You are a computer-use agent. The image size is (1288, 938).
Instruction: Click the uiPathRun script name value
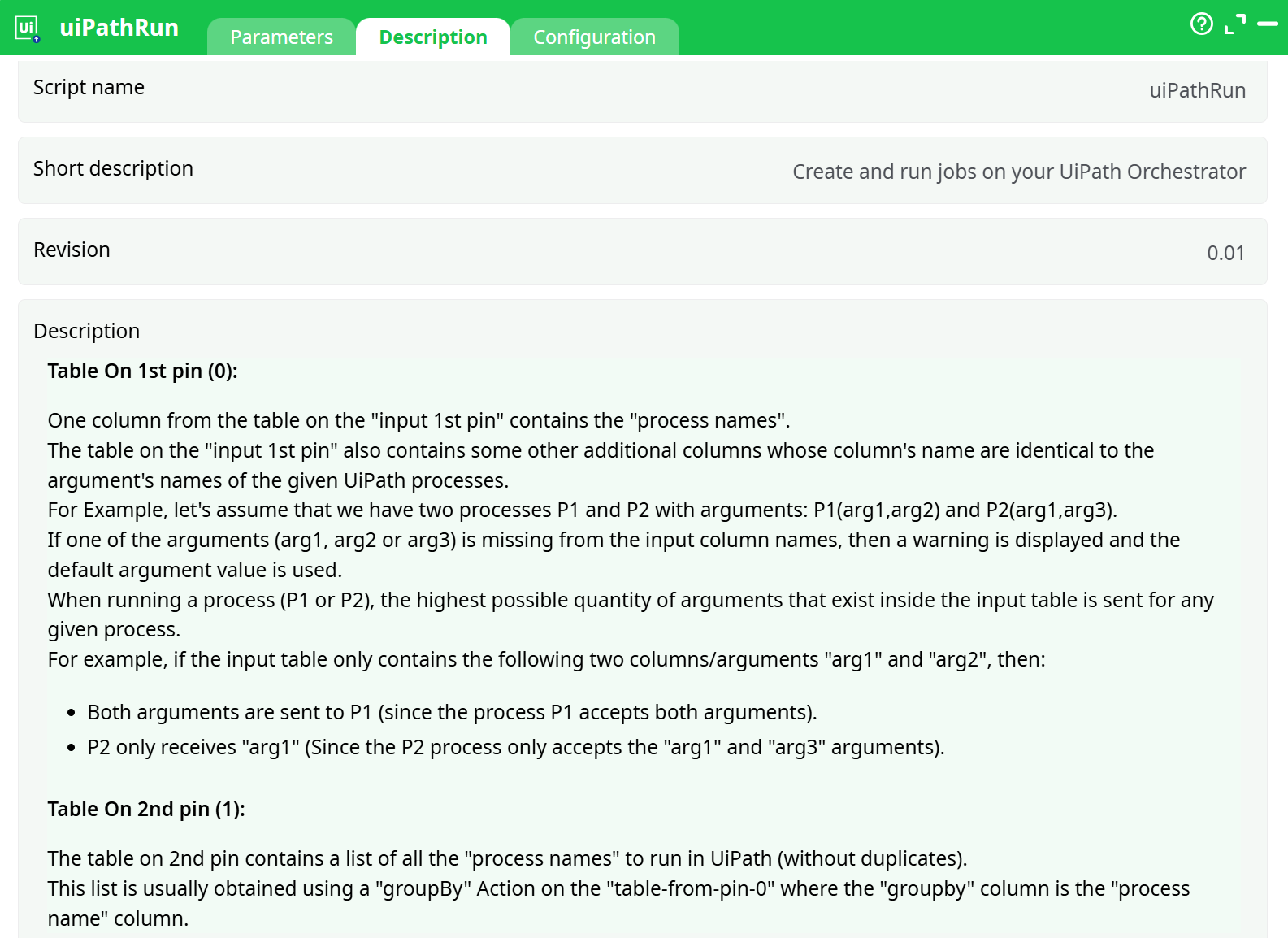click(x=1197, y=90)
